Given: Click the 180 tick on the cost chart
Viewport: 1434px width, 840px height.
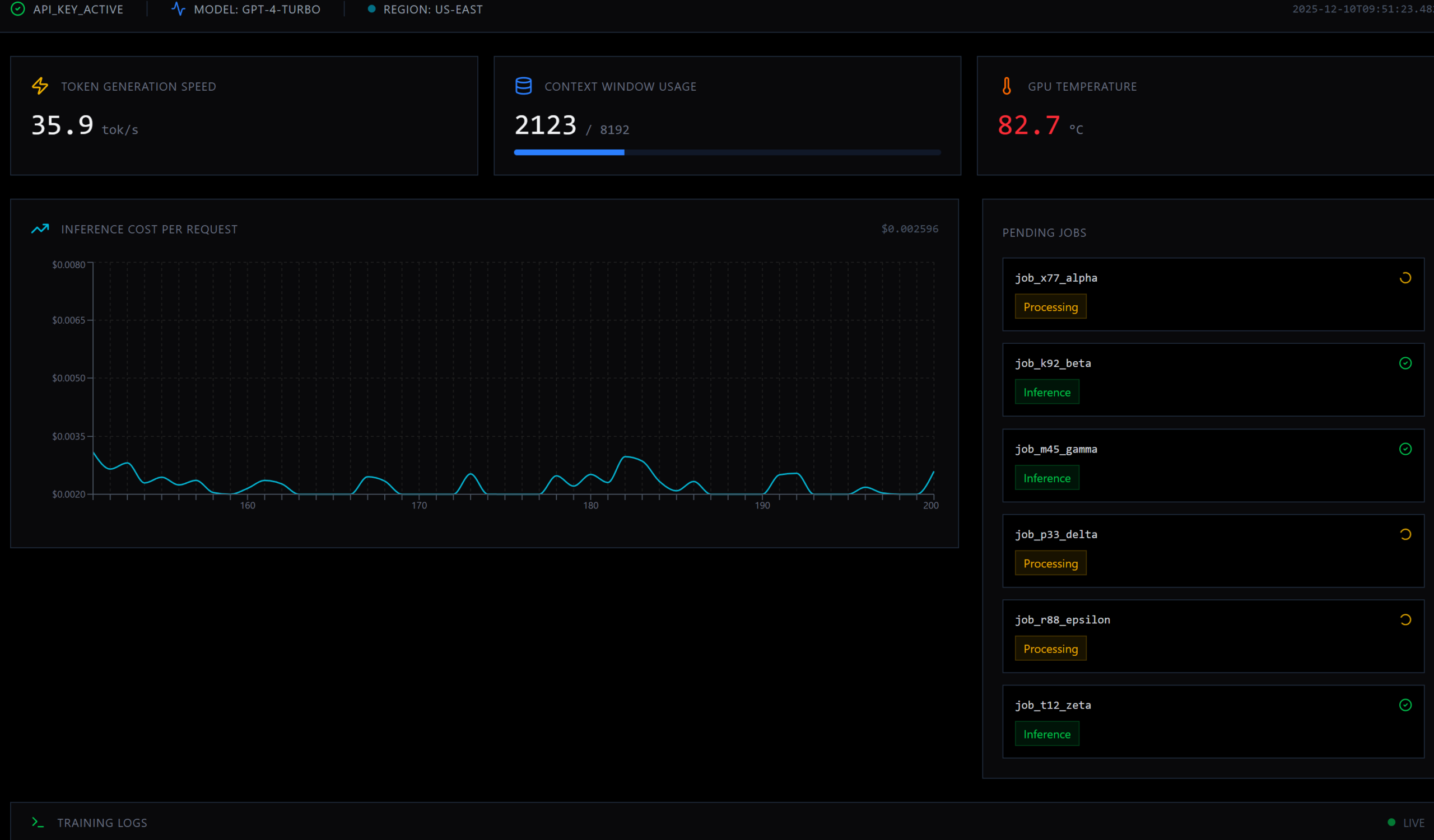Looking at the screenshot, I should pyautogui.click(x=590, y=505).
